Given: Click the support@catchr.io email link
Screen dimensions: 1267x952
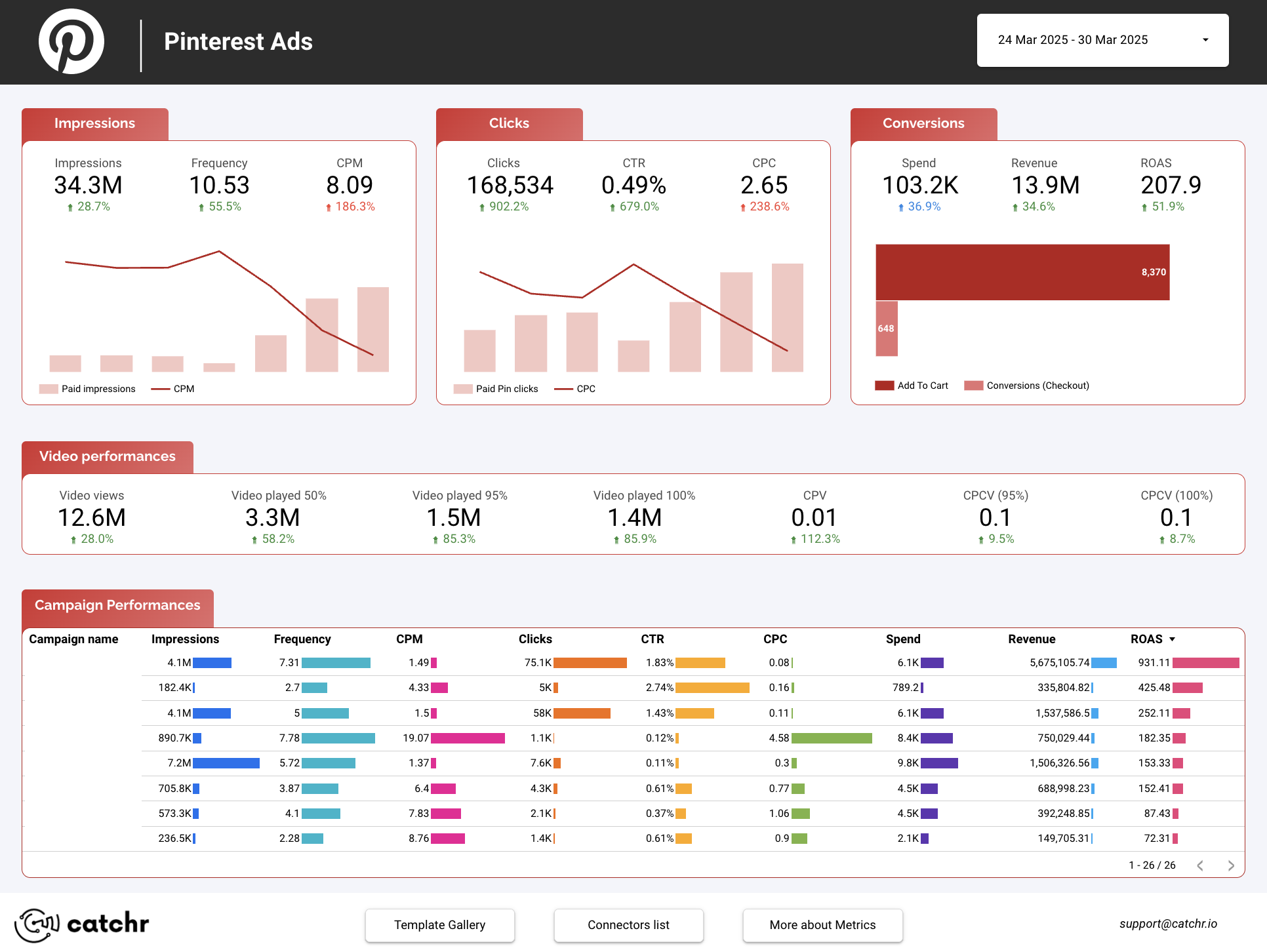Looking at the screenshot, I should click(1168, 924).
